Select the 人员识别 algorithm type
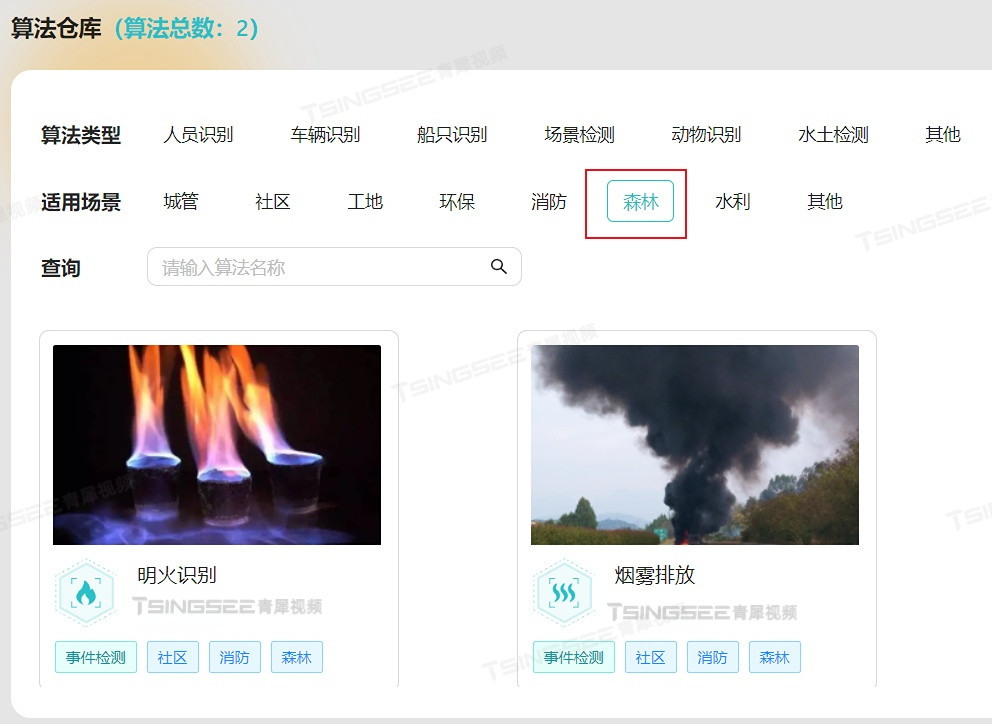This screenshot has height=724, width=992. [x=198, y=135]
